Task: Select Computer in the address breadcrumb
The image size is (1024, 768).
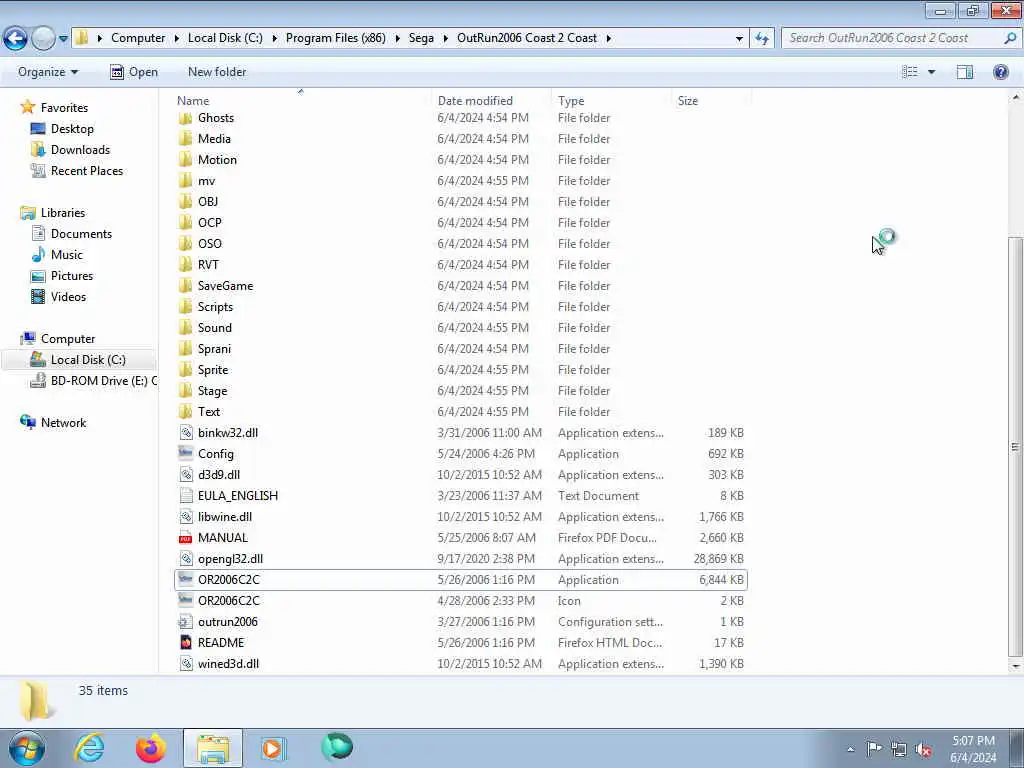Action: point(138,38)
